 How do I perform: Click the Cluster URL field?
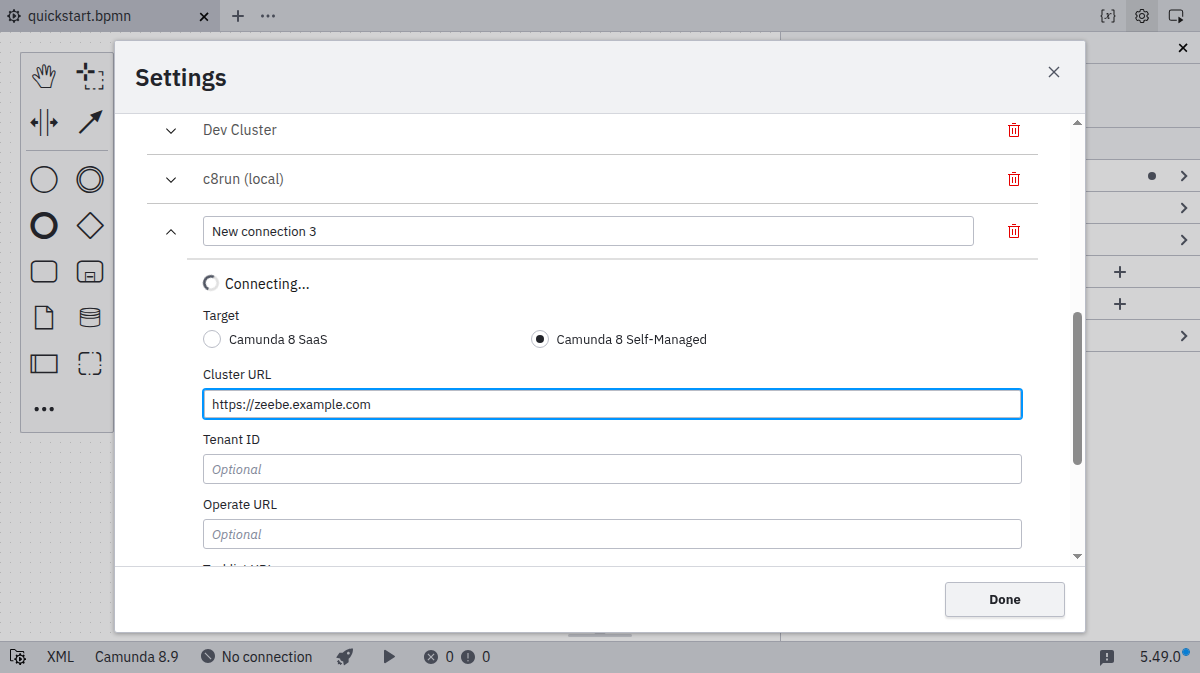612,404
